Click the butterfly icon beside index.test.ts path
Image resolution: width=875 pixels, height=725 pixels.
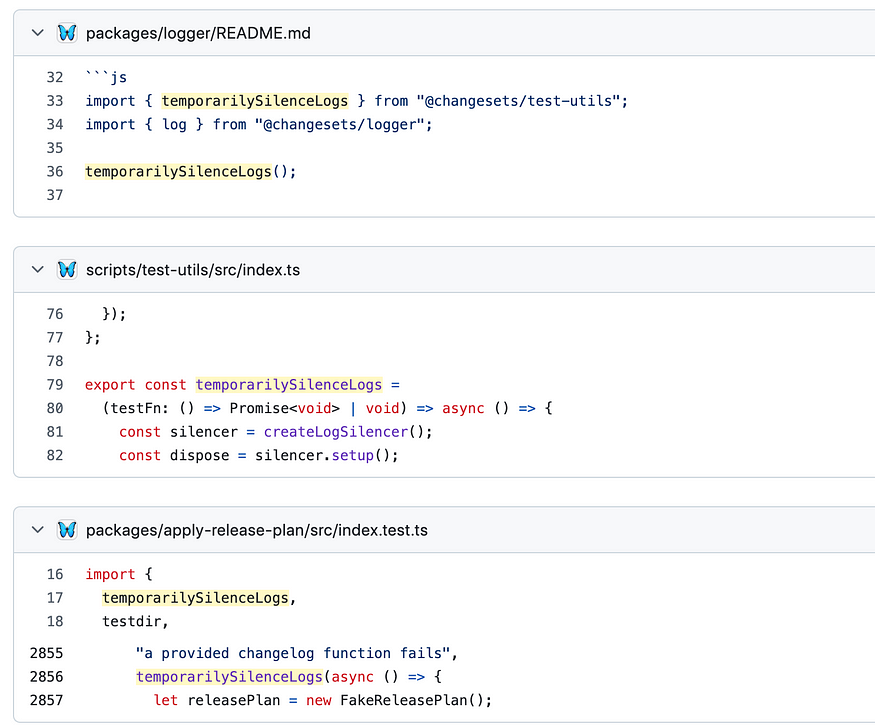67,530
